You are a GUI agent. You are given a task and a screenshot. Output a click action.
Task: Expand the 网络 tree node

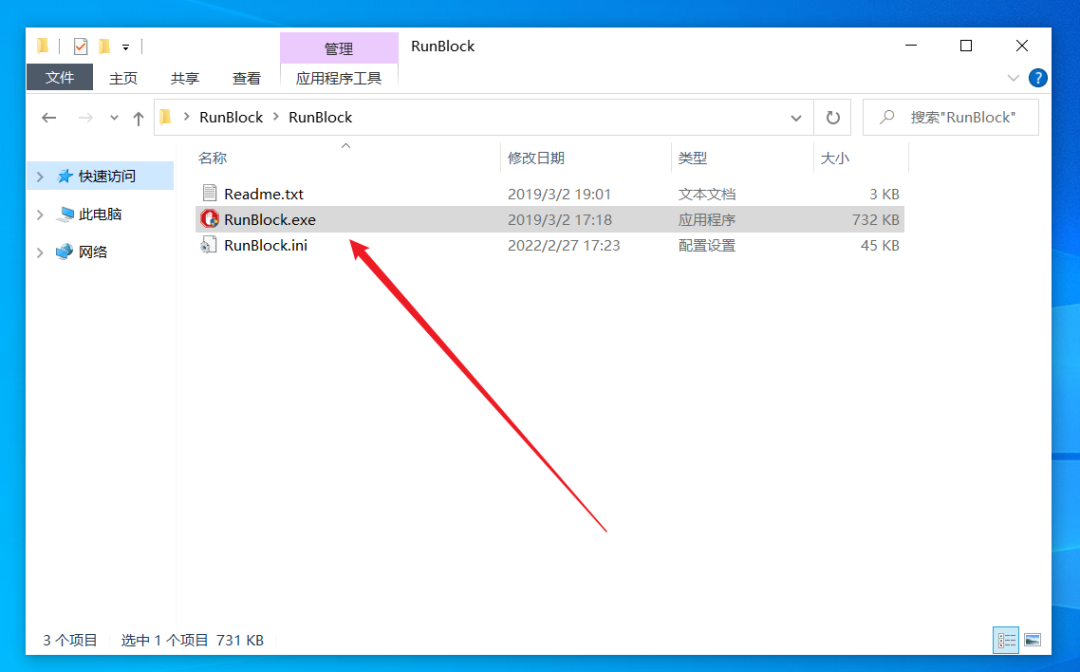(40, 252)
